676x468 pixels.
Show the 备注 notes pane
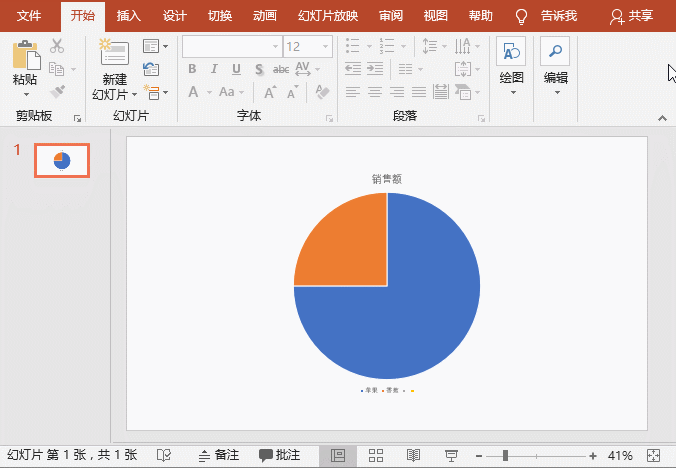[219, 456]
